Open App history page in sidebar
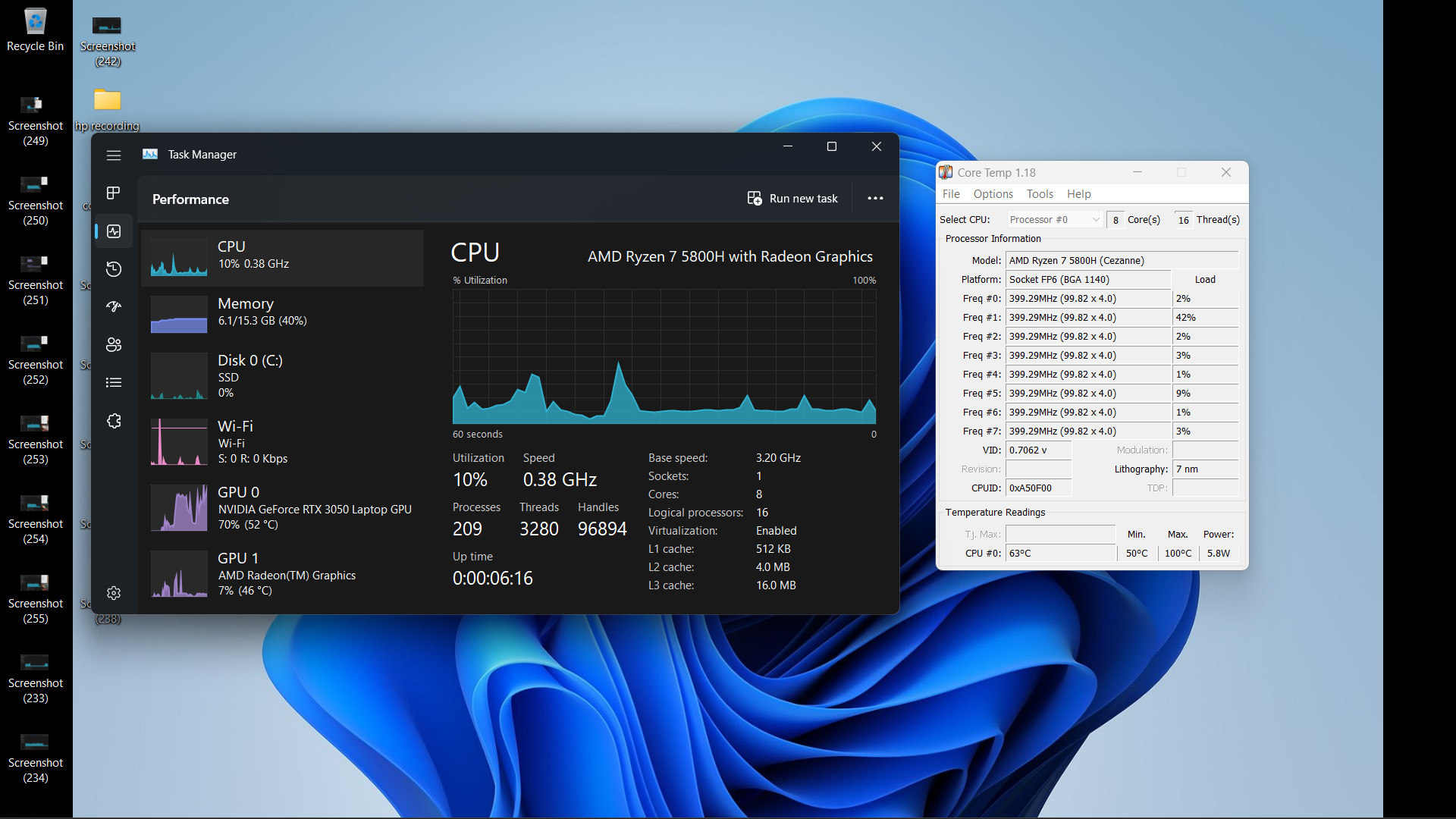This screenshot has width=1456, height=819. 114,269
